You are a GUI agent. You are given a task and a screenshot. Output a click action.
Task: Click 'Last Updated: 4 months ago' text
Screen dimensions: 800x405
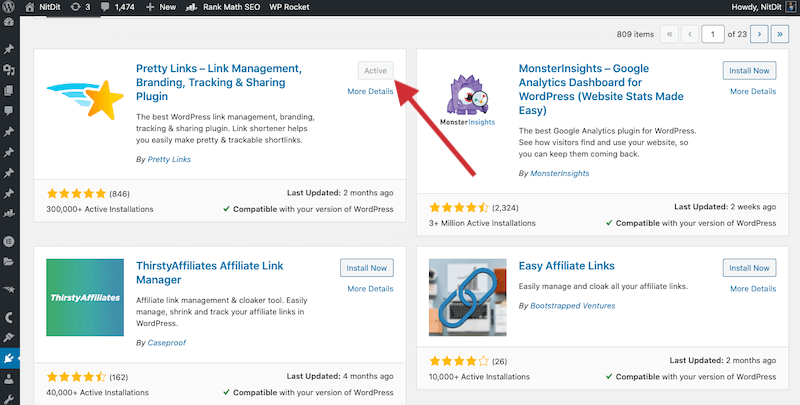click(x=340, y=376)
